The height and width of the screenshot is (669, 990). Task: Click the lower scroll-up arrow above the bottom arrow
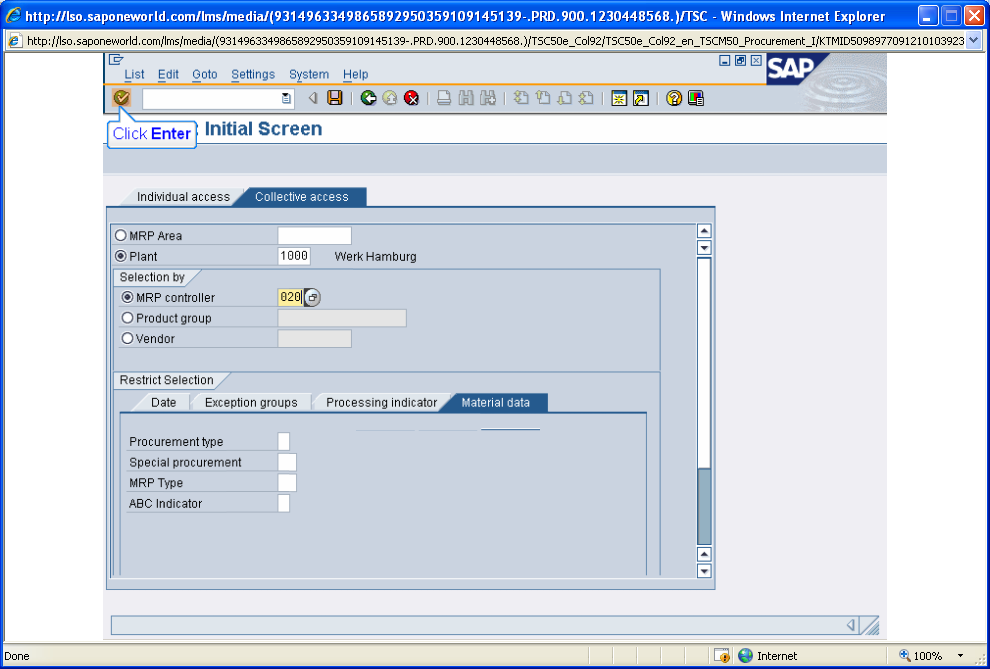coord(704,554)
